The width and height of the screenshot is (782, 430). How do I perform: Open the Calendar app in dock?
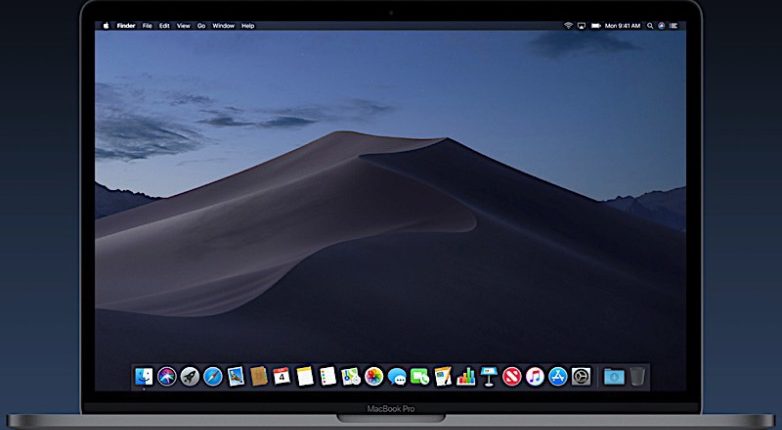(282, 376)
